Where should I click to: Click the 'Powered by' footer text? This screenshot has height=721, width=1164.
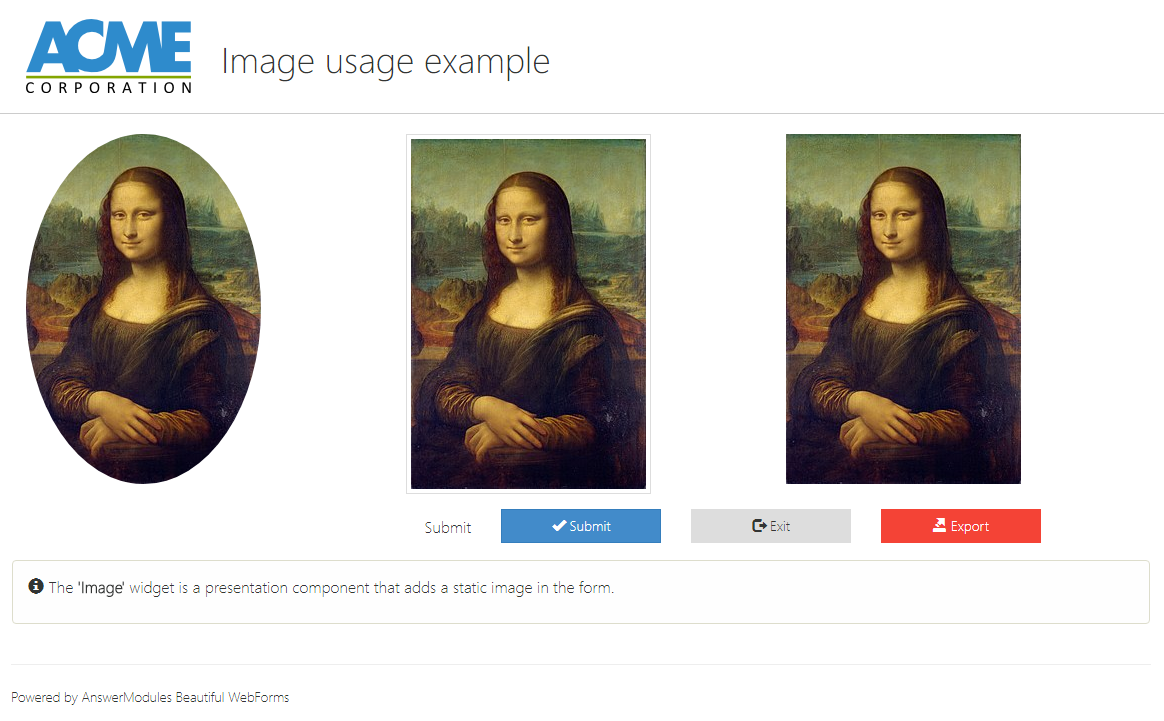pos(44,697)
